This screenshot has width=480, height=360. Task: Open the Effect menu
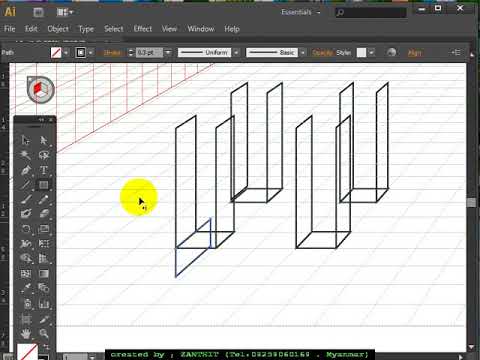click(x=143, y=29)
